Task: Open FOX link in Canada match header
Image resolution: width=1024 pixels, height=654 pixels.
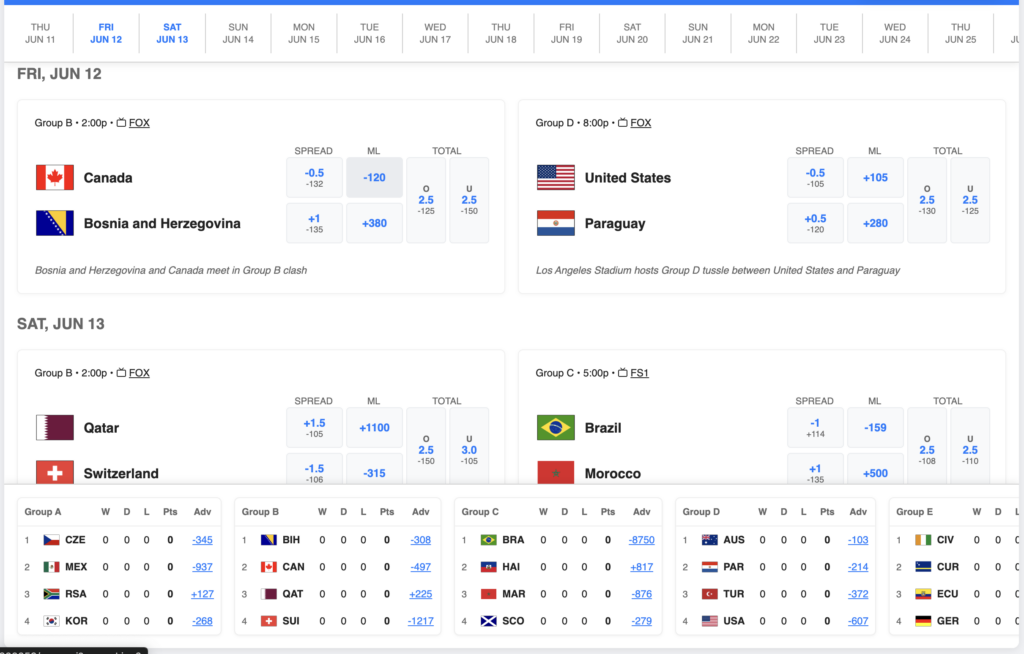Action: pyautogui.click(x=139, y=123)
